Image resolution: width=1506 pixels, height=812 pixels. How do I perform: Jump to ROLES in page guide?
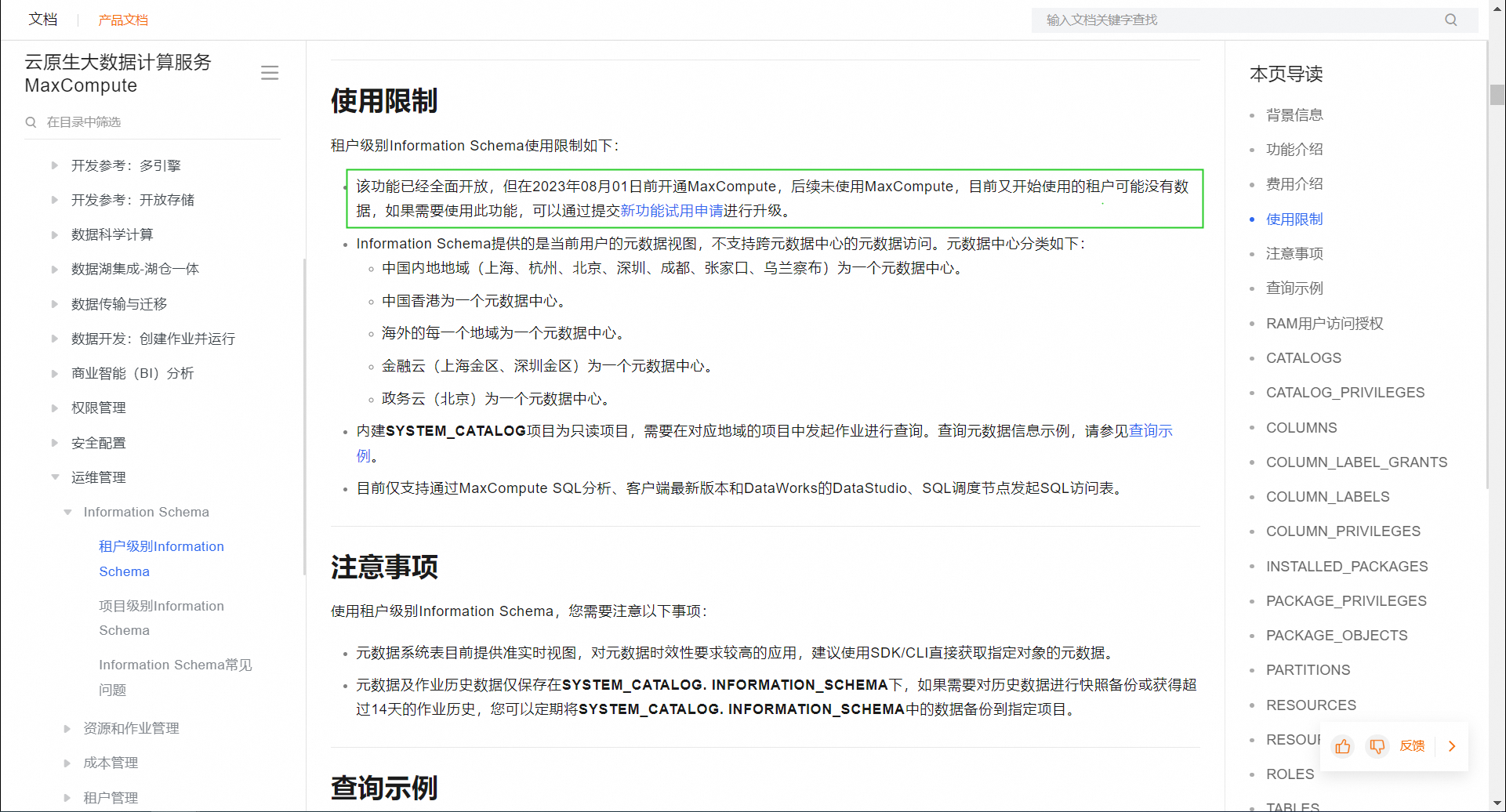[1290, 774]
